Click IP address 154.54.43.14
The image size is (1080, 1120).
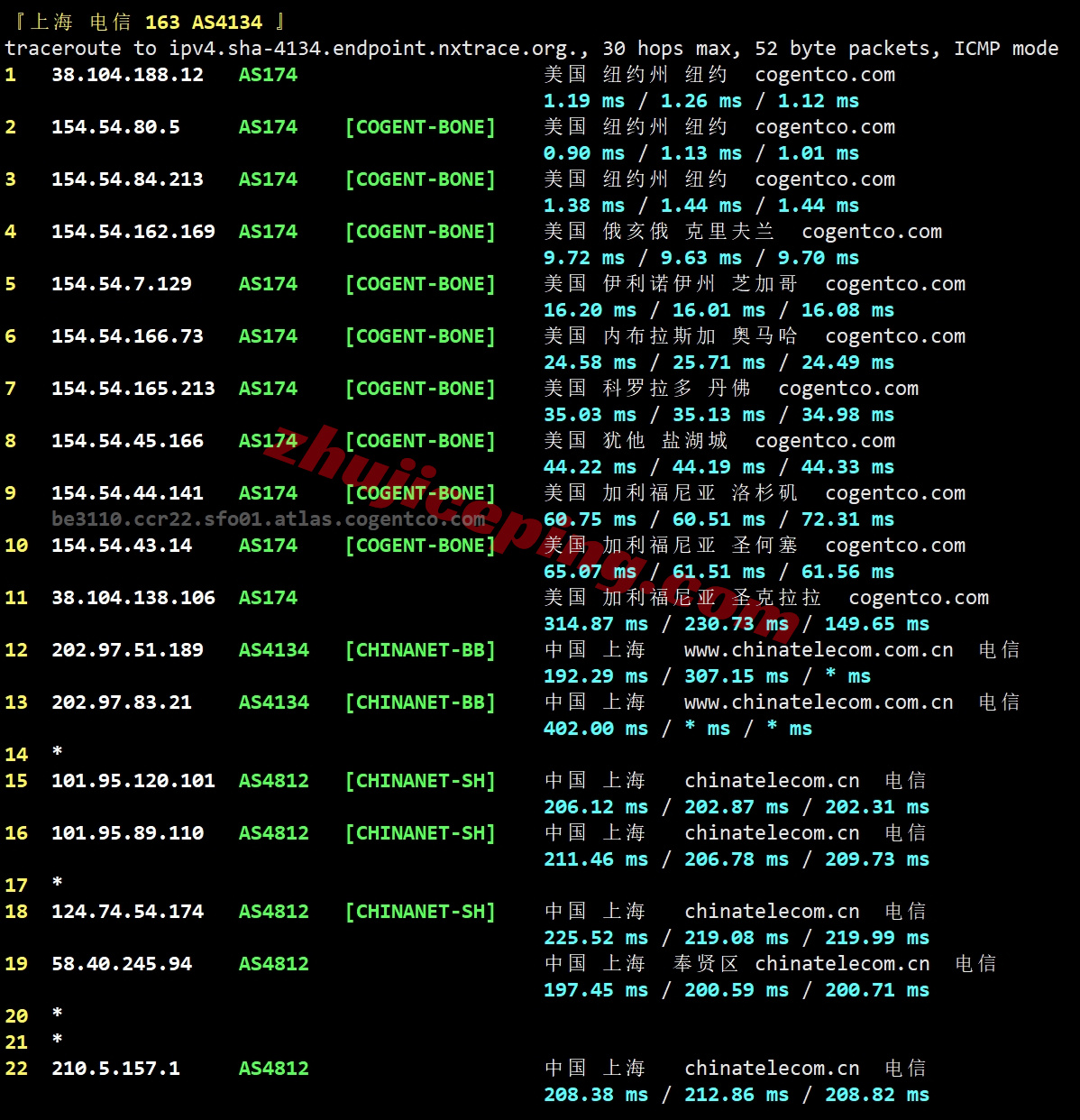pyautogui.click(x=122, y=546)
